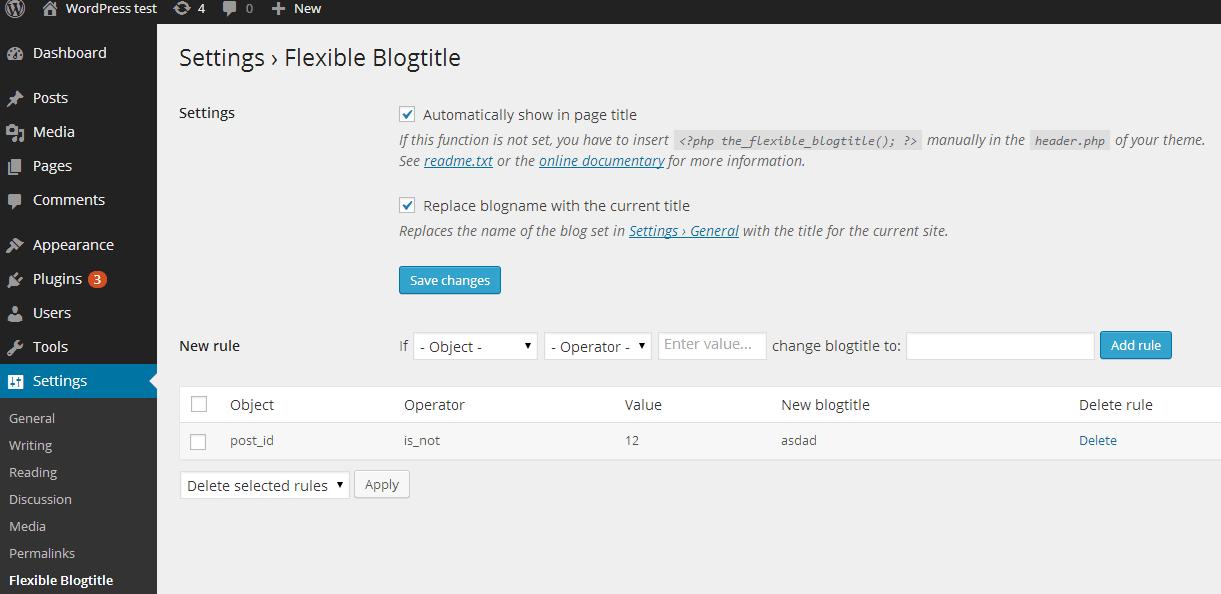The width and height of the screenshot is (1221, 594).
Task: Click the New blogtitle column header
Action: (x=825, y=405)
